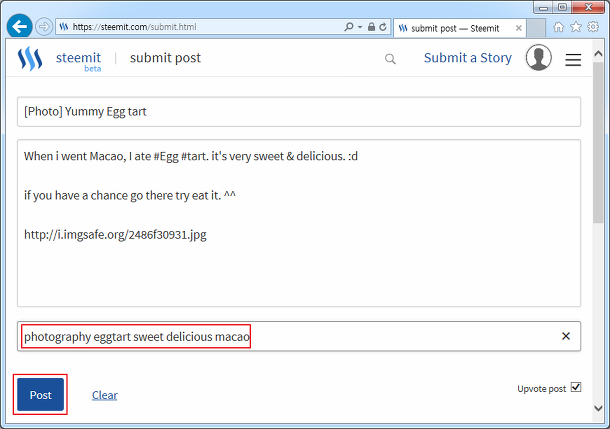The width and height of the screenshot is (610, 429).
Task: Click the page vertical scrollbar down arrow
Action: 598,408
